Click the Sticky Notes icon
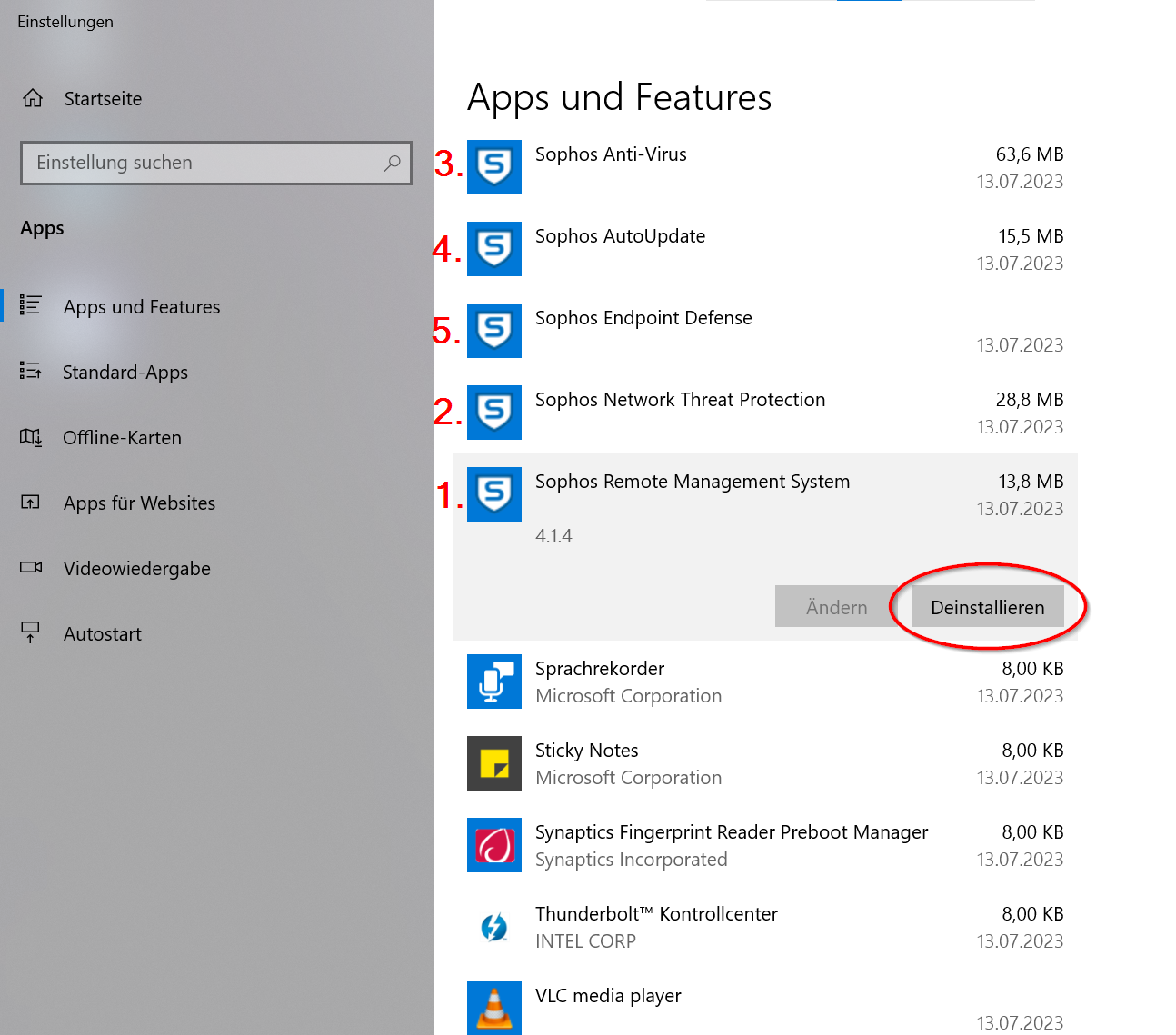Screen dimensions: 1176x1035 tap(493, 763)
